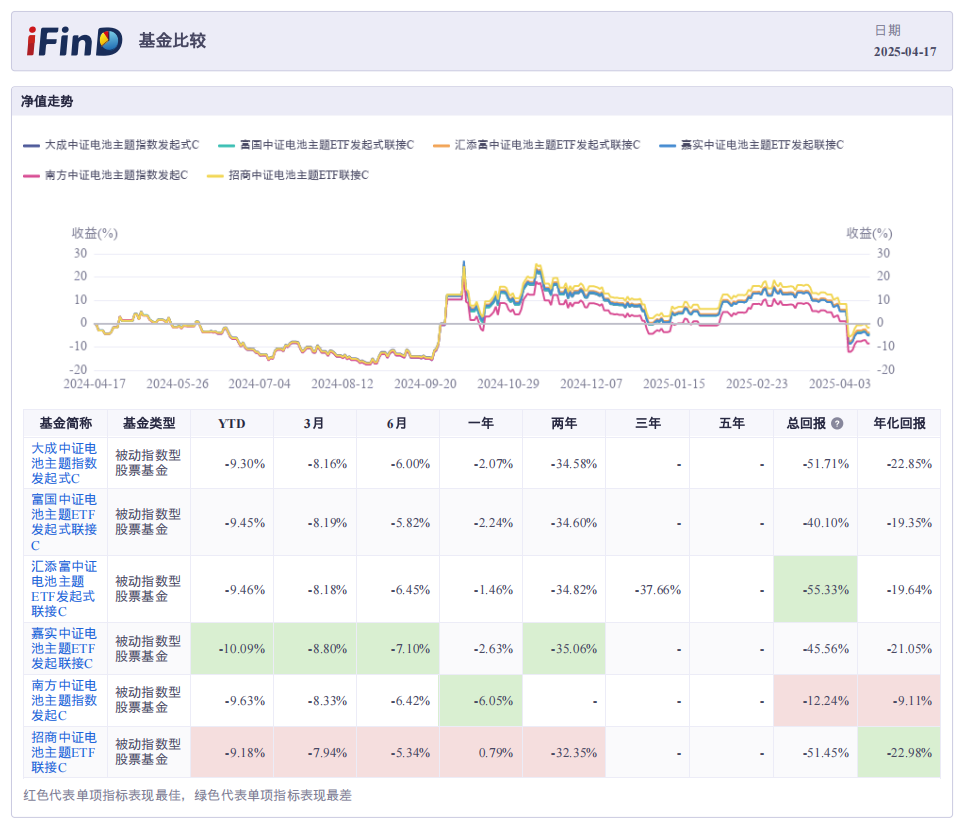Open fund link 南方中证电池主题指数发起C in table
This screenshot has width=967, height=834.
(64, 701)
